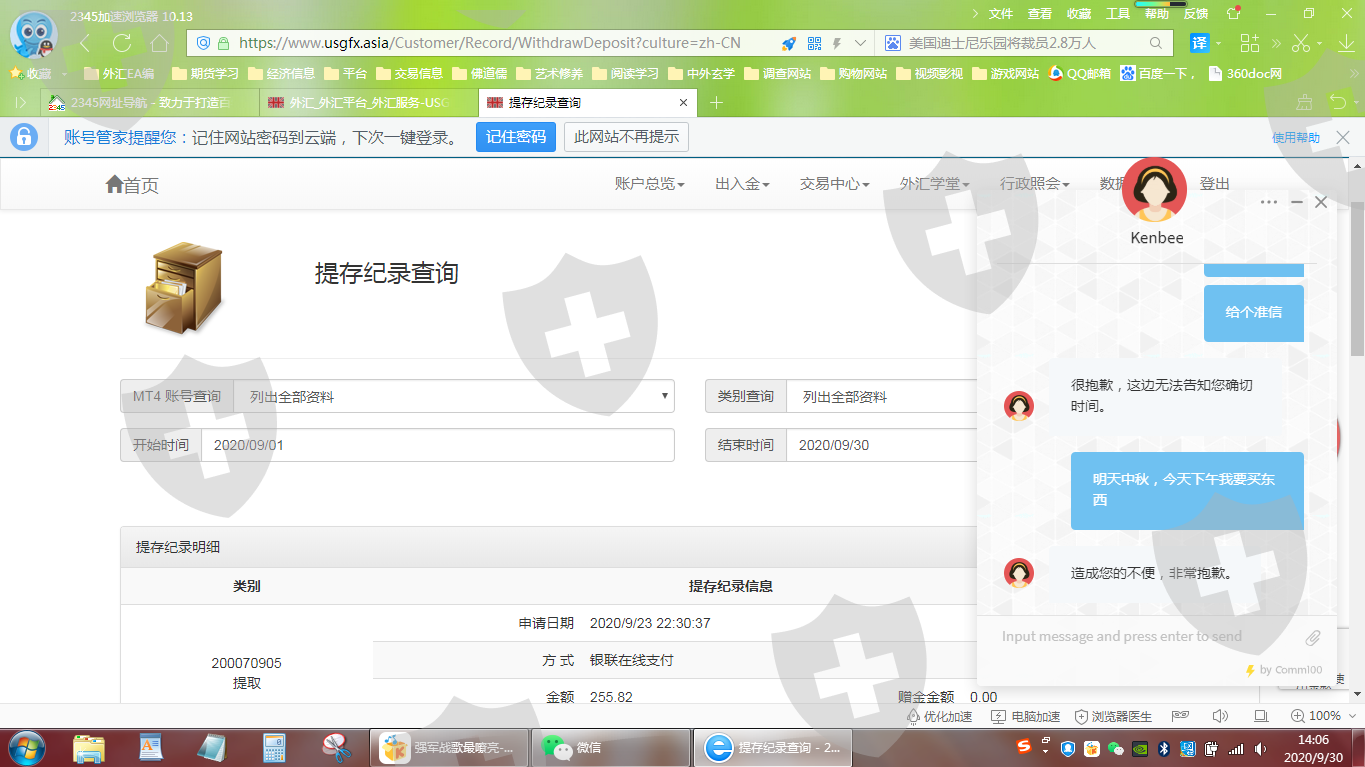Open chat options three-dots menu

(x=1269, y=202)
